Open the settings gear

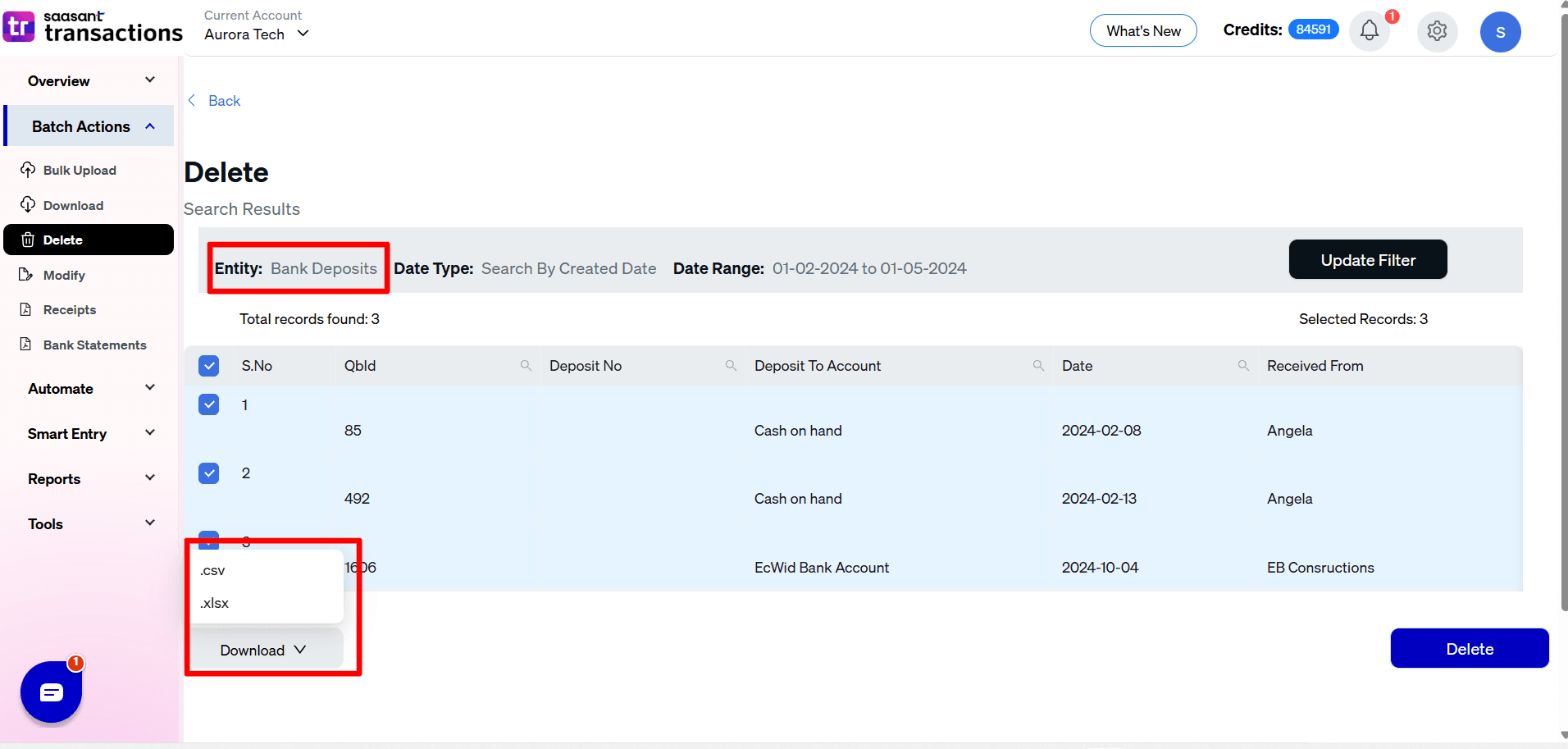point(1436,30)
